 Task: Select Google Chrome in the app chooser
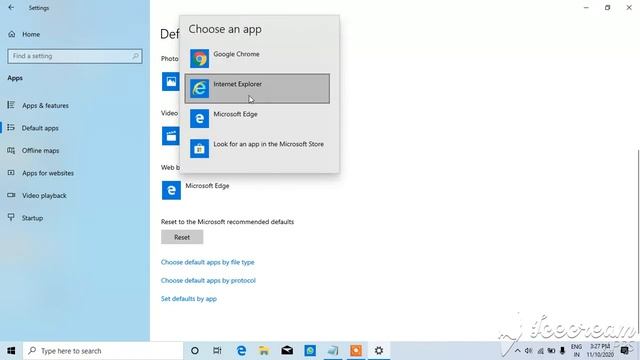(257, 58)
